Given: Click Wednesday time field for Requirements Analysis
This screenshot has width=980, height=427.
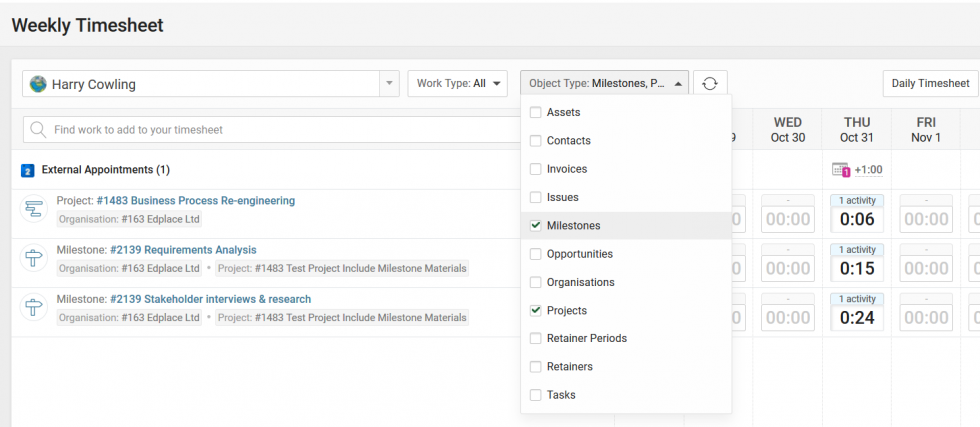Looking at the screenshot, I should (788, 268).
